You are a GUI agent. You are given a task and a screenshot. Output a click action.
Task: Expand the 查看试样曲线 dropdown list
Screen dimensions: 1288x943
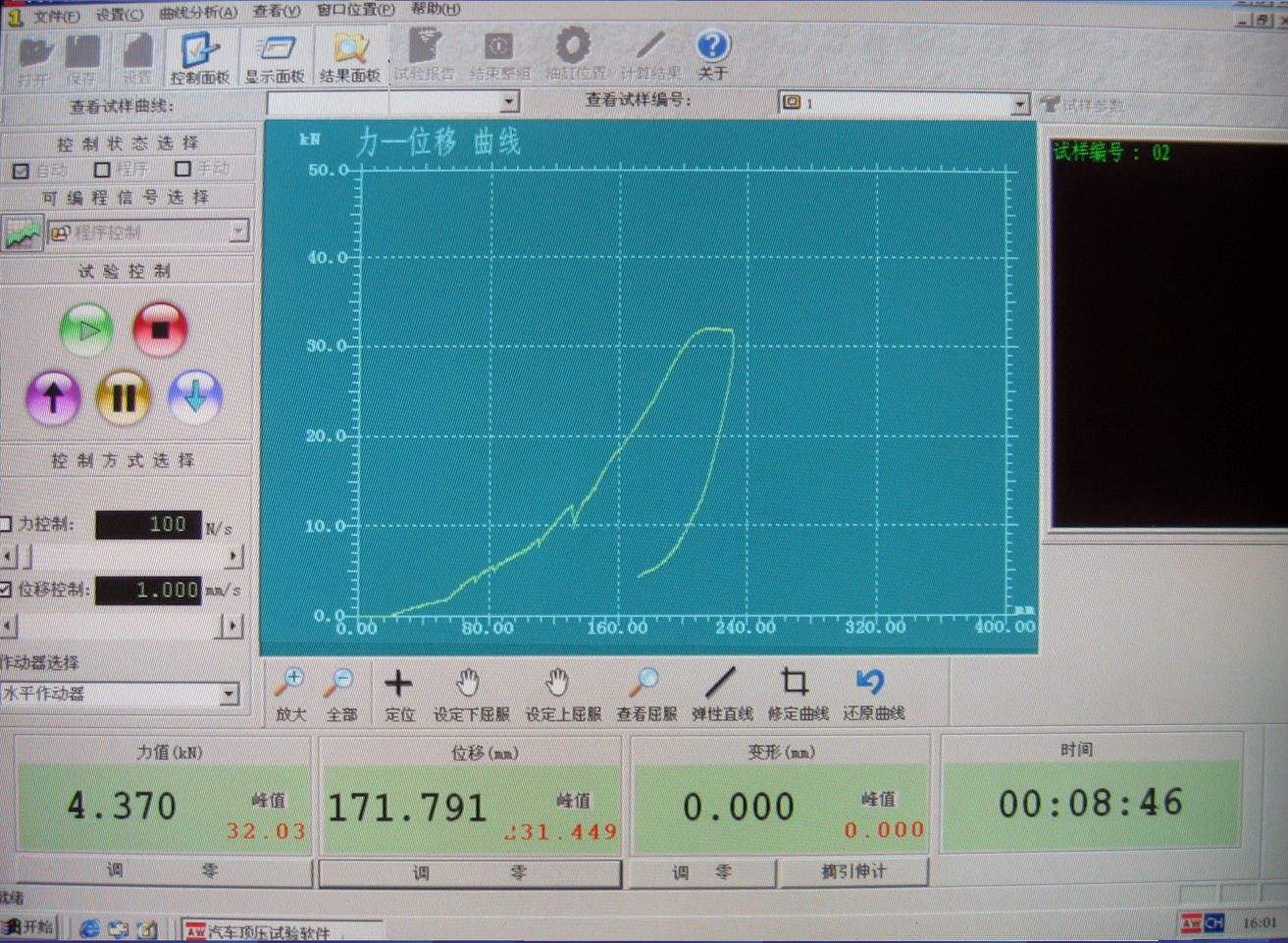509,102
